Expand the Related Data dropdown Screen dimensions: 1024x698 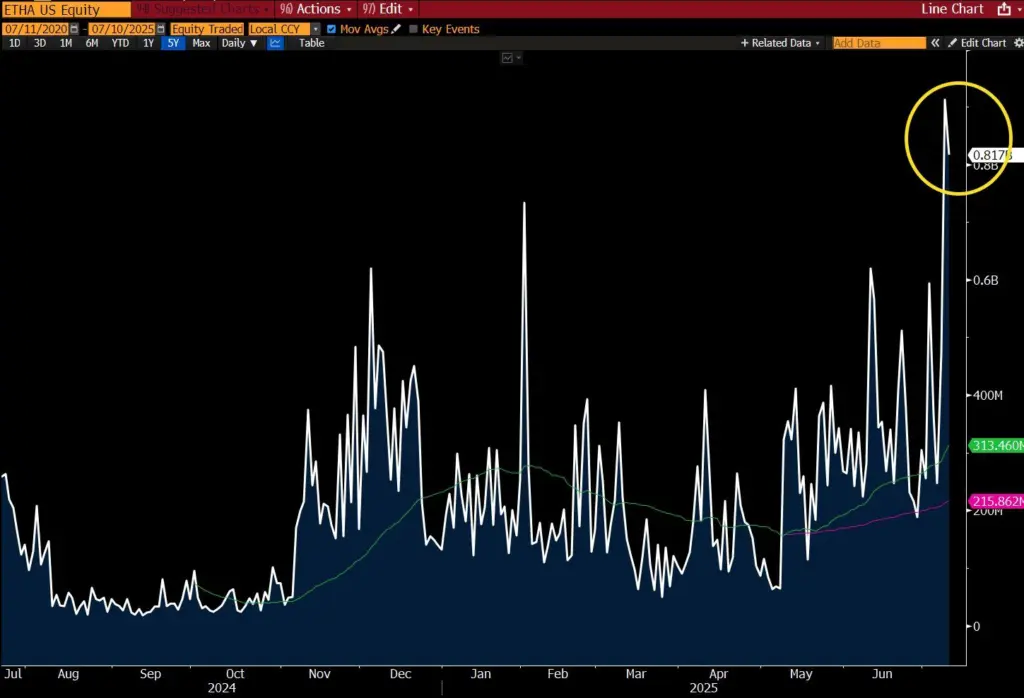[778, 43]
